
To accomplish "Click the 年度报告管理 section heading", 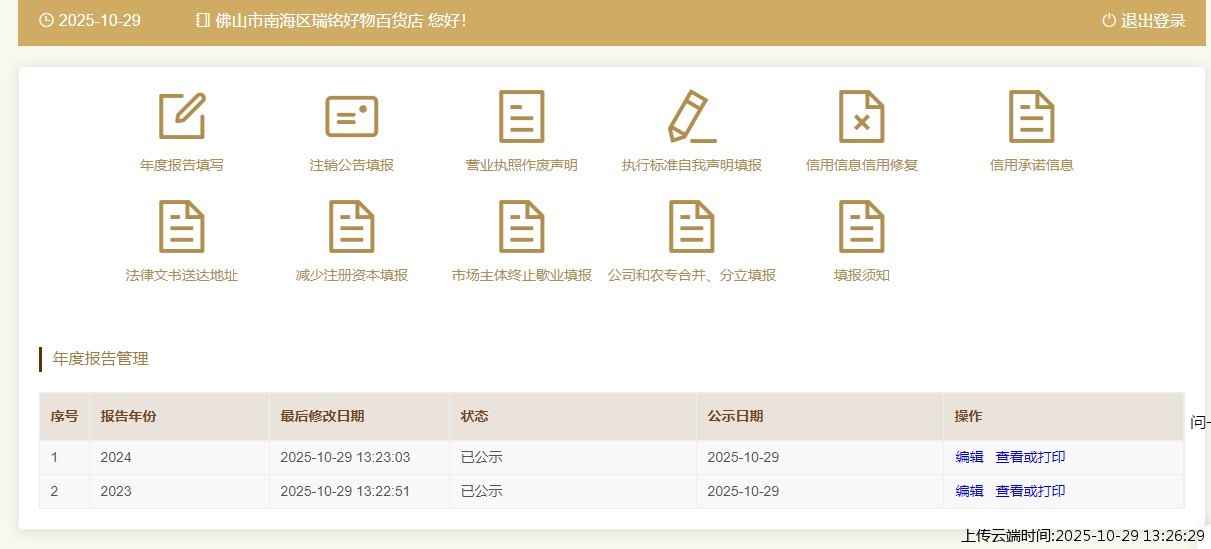I will click(x=101, y=359).
